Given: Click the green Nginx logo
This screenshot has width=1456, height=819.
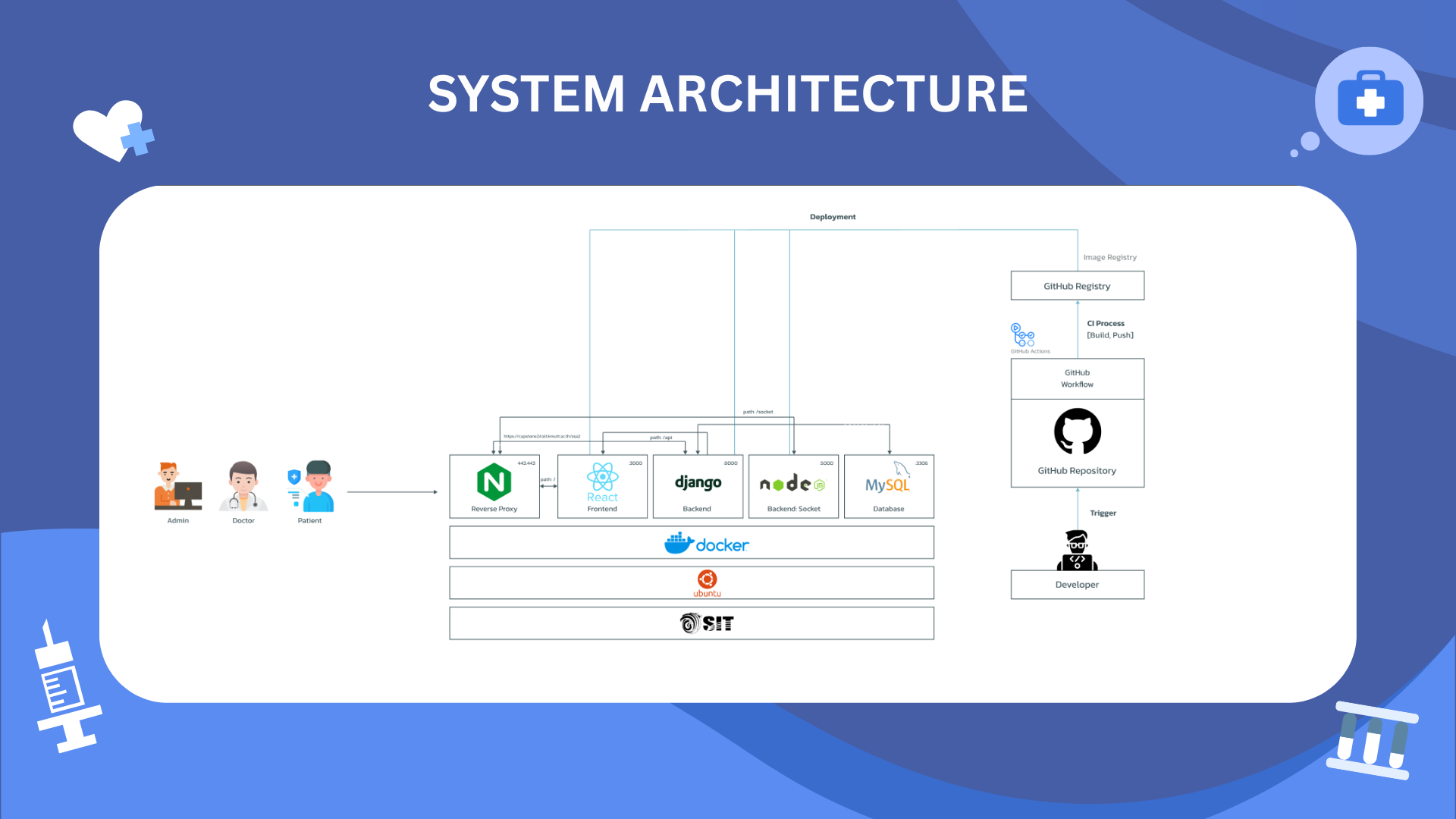Looking at the screenshot, I should click(494, 482).
